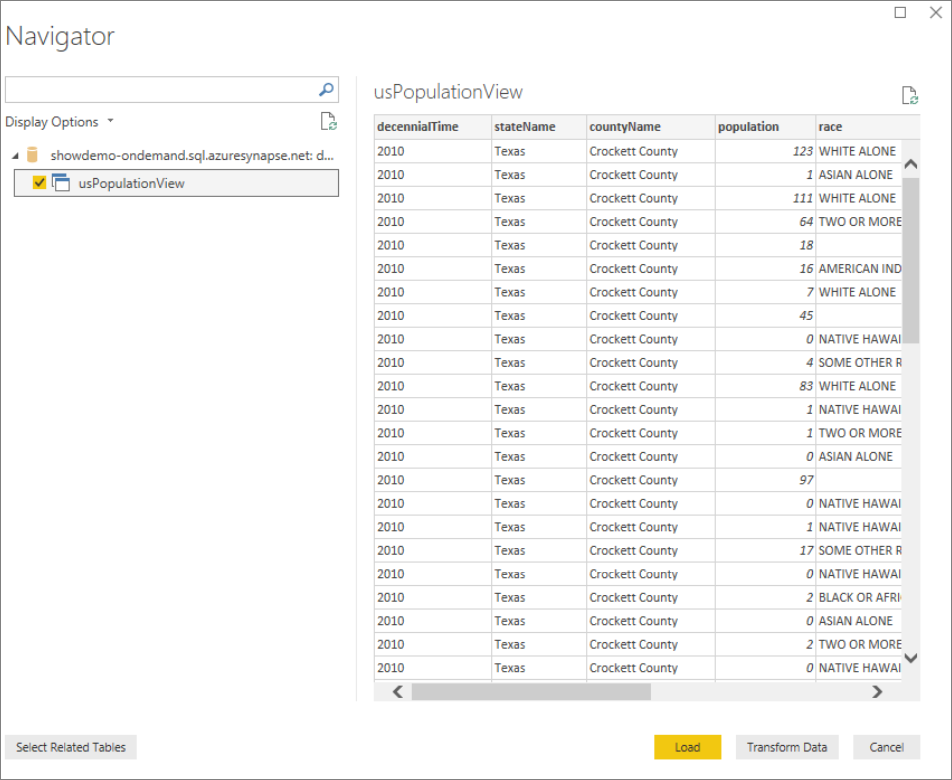Click the refresh icon above the navigator tree
952x780 pixels.
329,121
